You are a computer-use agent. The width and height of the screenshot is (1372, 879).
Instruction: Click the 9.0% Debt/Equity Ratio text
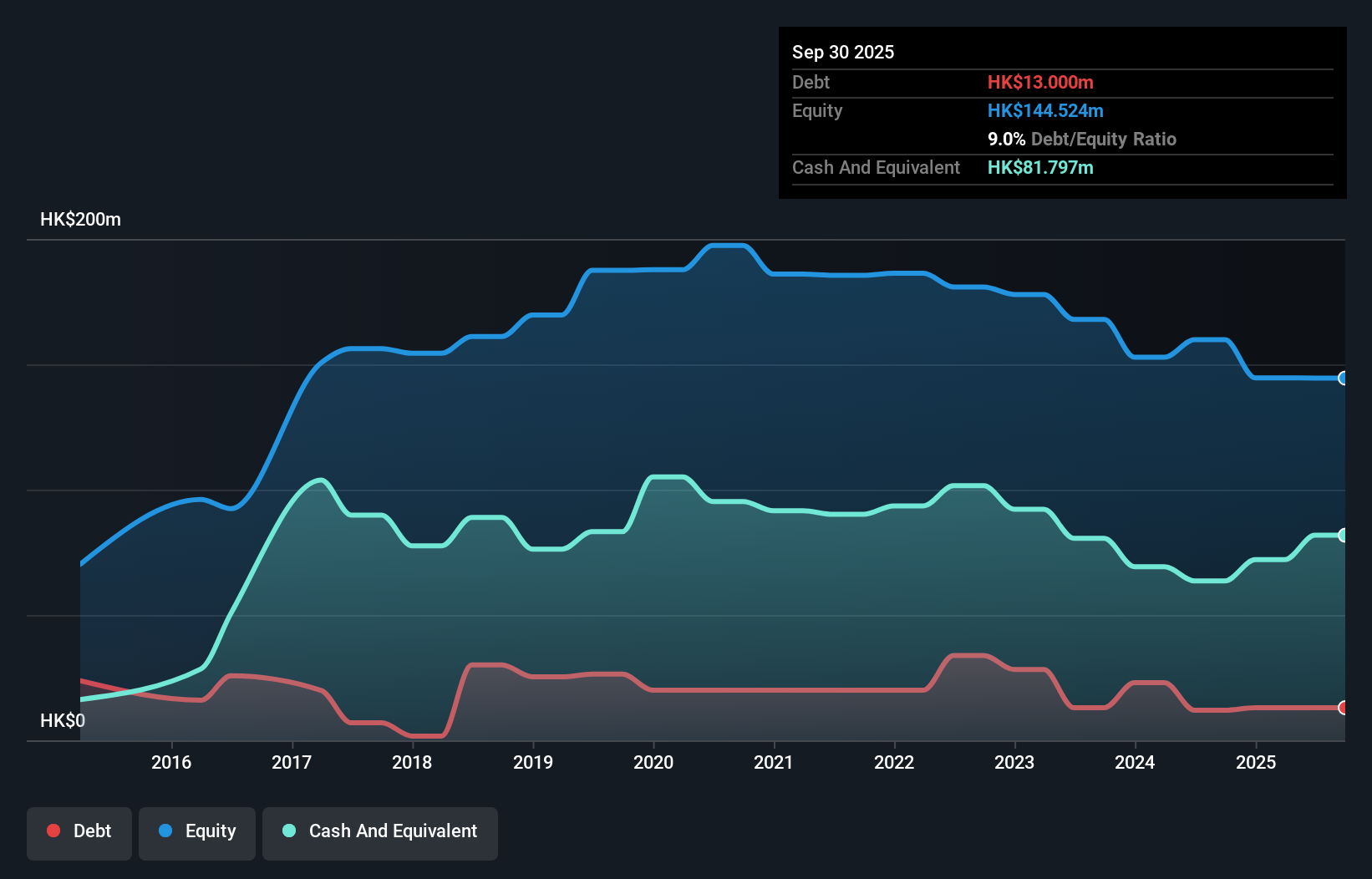[x=1082, y=139]
